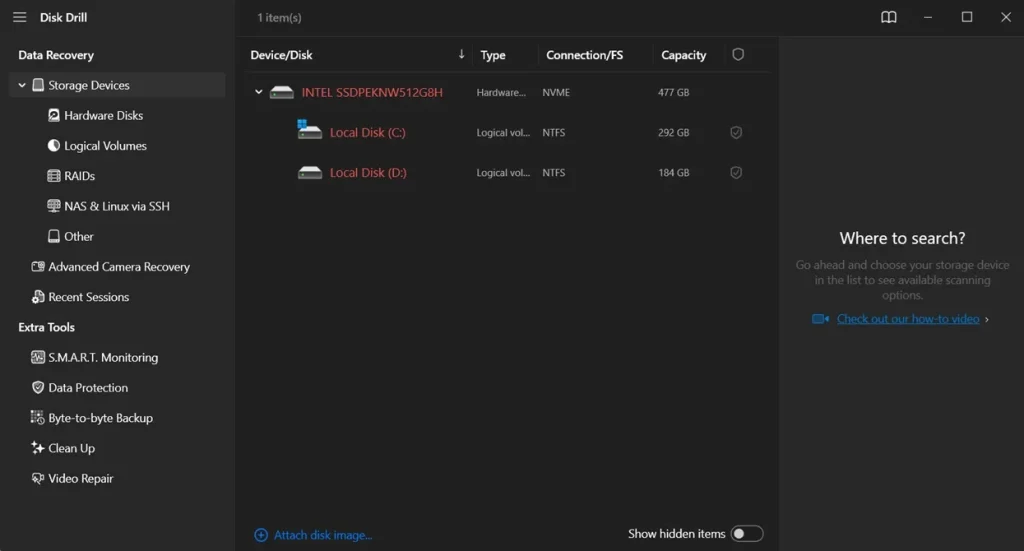1024x551 pixels.
Task: Click the protection shield for Local Disk (C:)
Action: [x=736, y=133]
